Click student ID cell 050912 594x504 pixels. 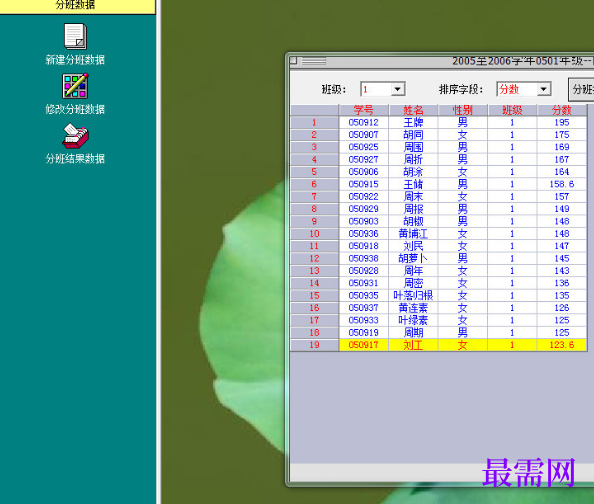[364, 122]
